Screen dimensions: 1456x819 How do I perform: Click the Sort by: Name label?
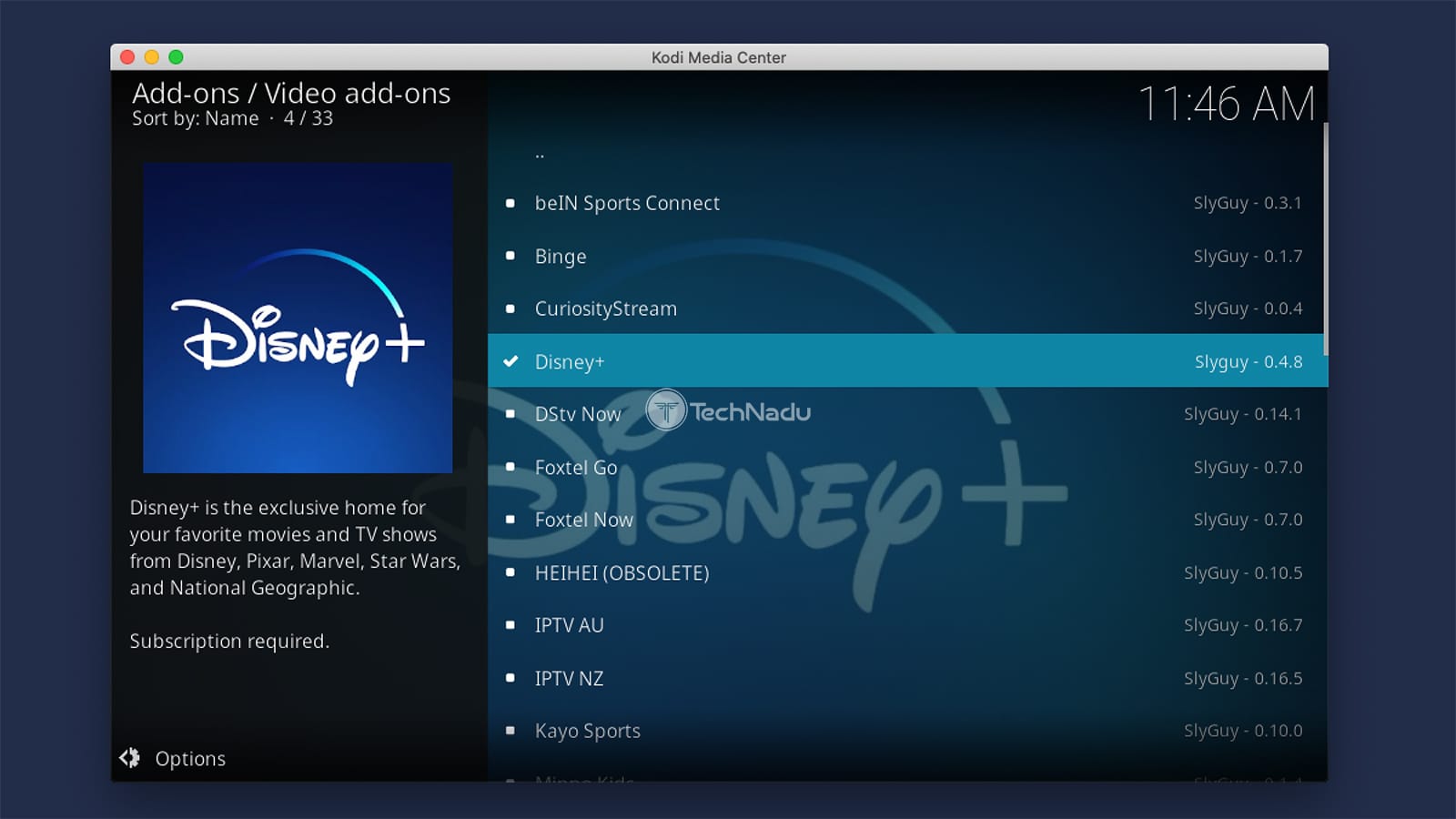coord(195,118)
